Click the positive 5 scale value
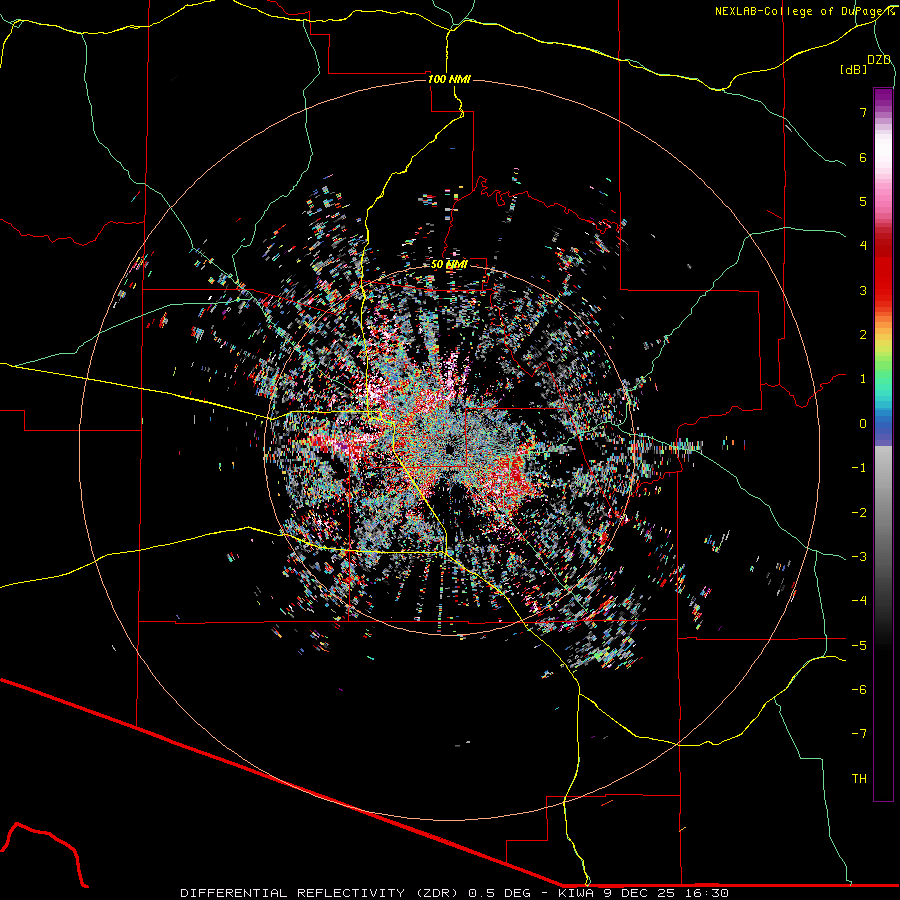This screenshot has height=900, width=900. coord(863,201)
